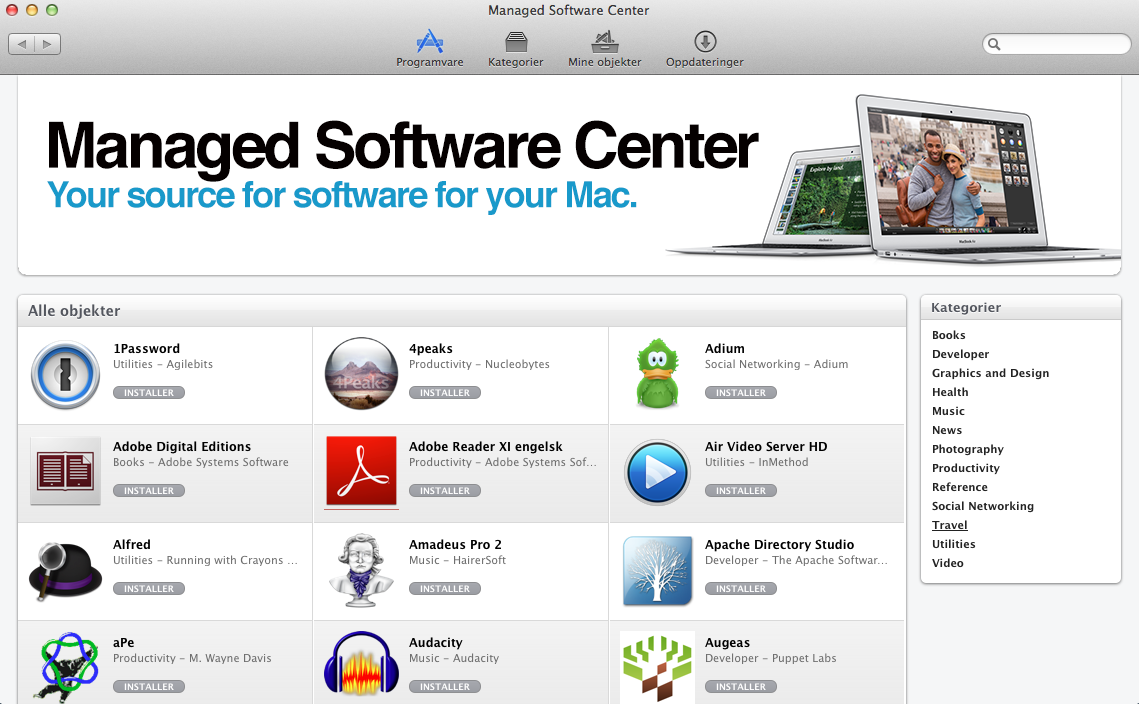
Task: Install Amadeus Pro 2
Action: pos(444,589)
